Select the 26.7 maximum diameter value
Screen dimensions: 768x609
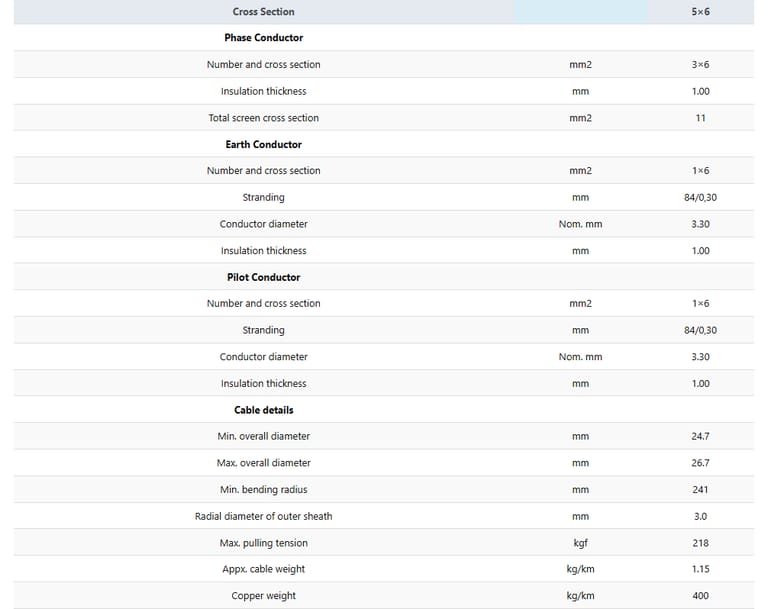pyautogui.click(x=700, y=463)
